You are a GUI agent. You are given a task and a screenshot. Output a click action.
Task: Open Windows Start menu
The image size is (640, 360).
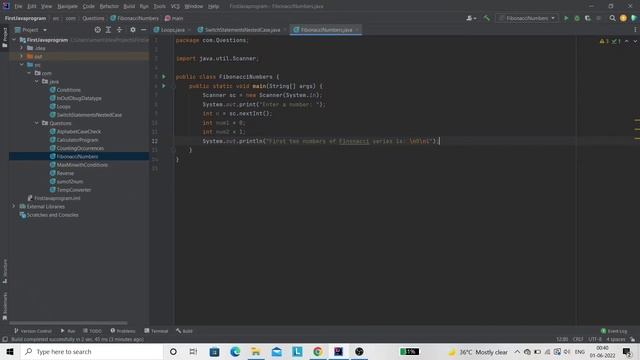click(10, 351)
